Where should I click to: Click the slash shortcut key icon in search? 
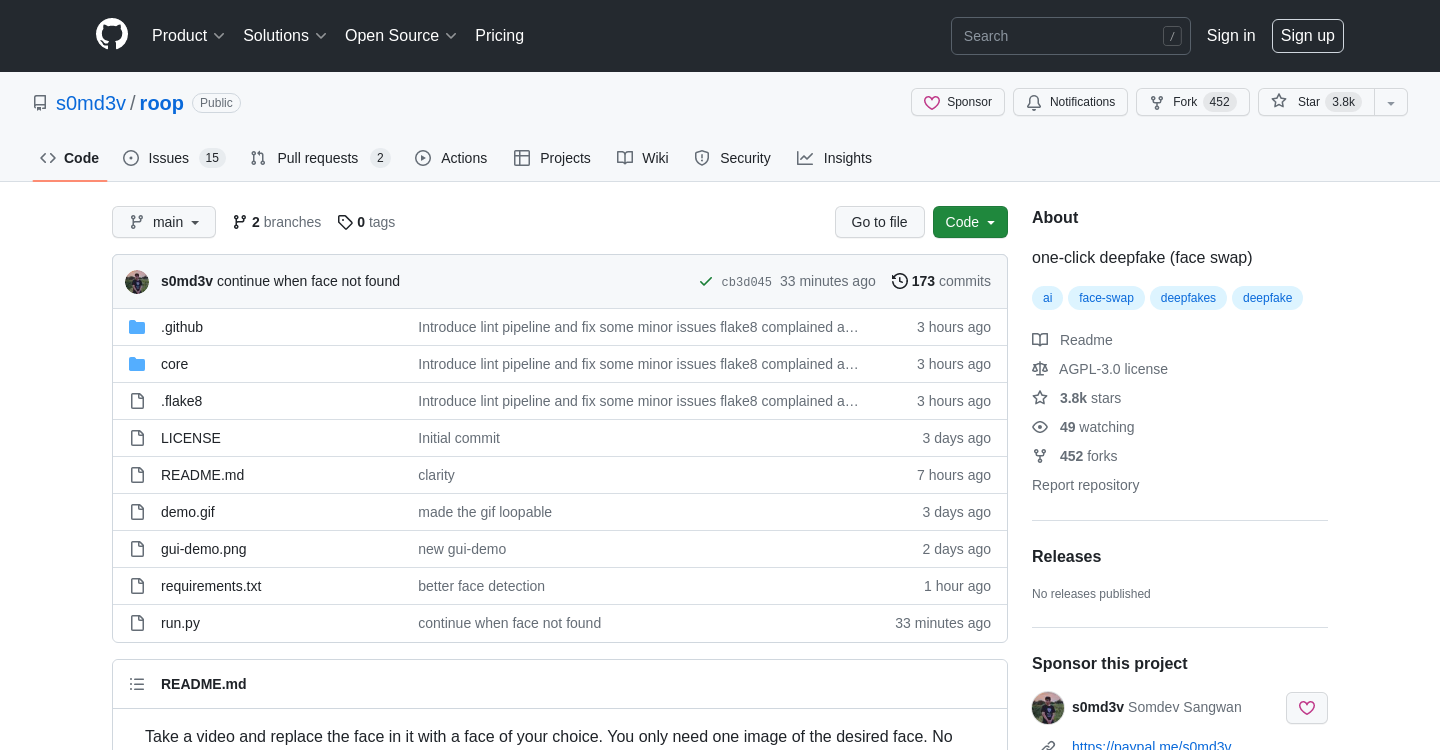[1172, 36]
